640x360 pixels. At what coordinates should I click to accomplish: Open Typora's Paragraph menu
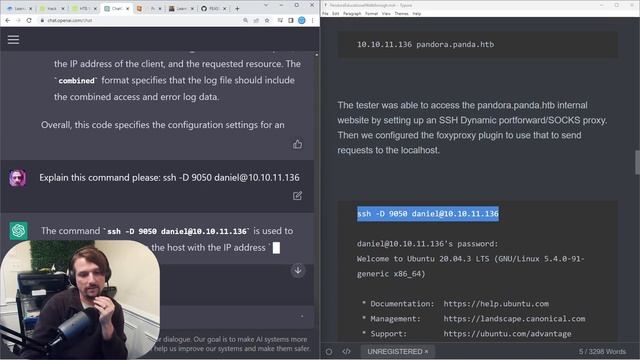(x=352, y=13)
